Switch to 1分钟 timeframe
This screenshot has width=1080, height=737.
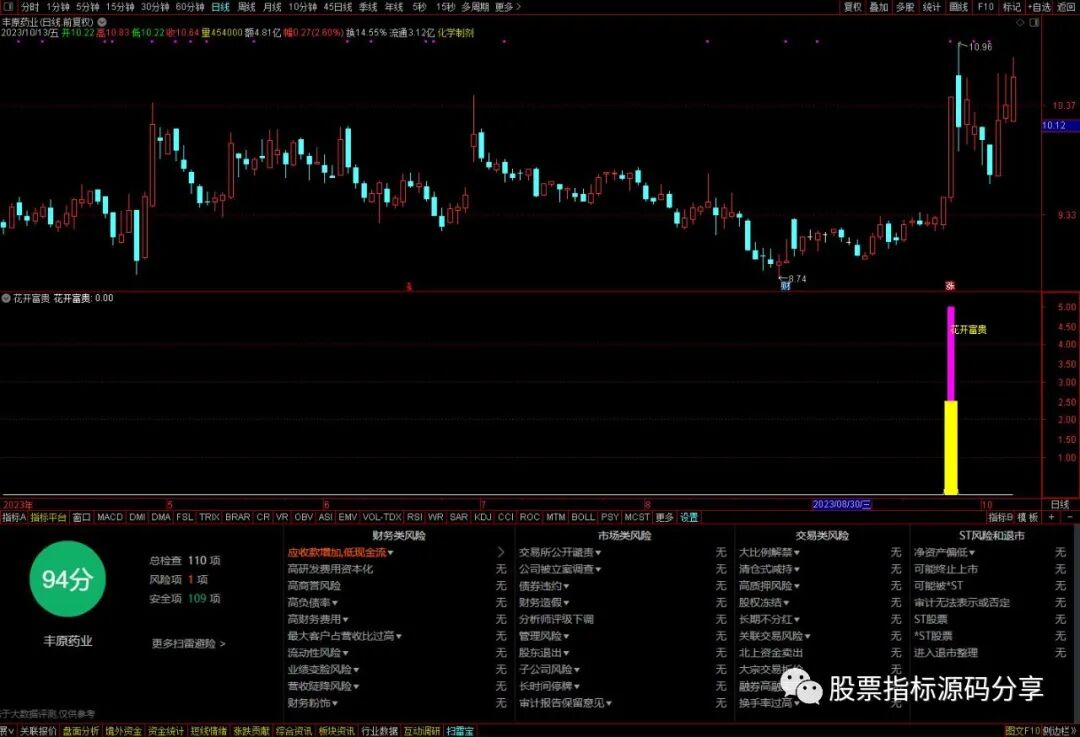pos(59,7)
